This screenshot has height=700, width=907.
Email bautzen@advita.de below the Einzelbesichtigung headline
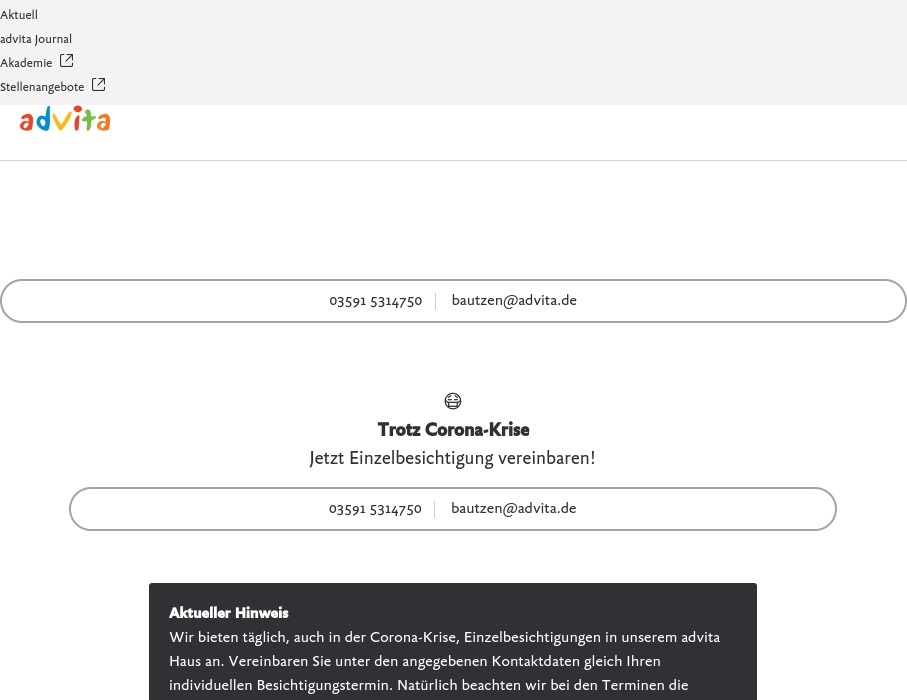coord(514,508)
